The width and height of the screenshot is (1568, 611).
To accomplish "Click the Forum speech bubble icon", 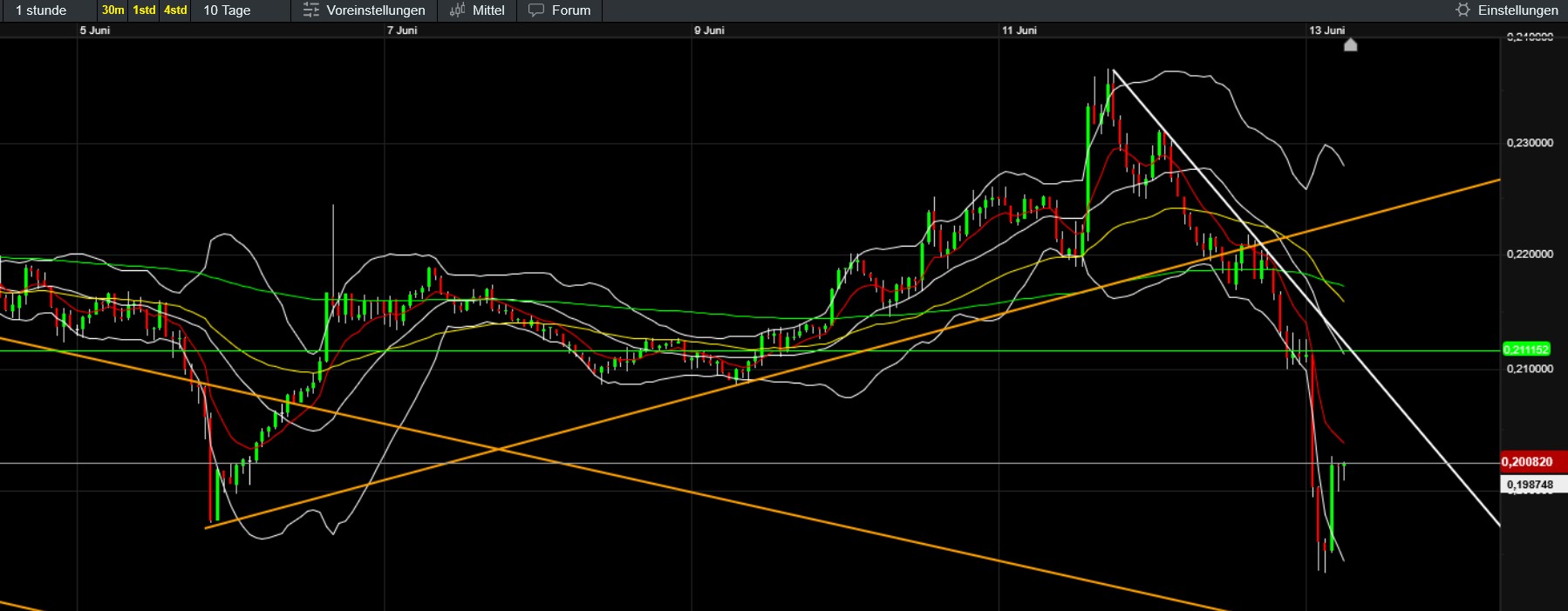I will pos(536,10).
